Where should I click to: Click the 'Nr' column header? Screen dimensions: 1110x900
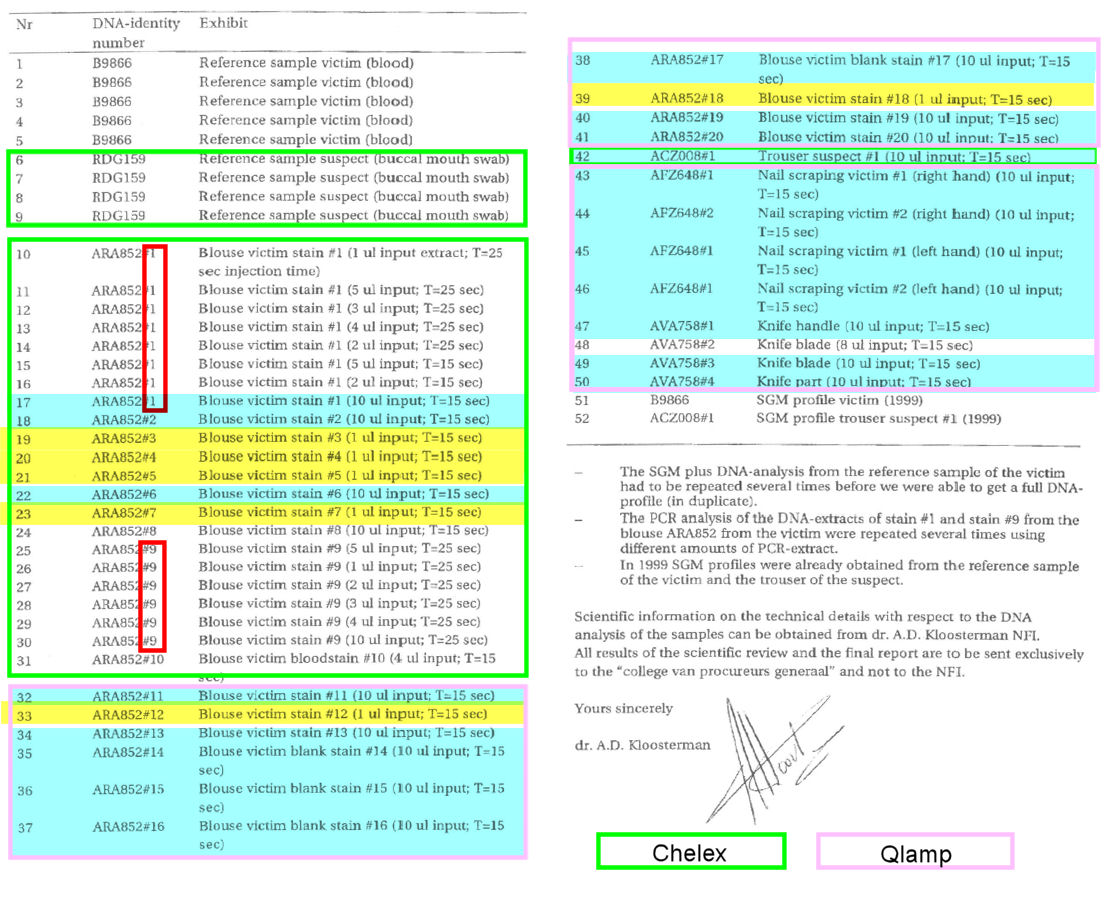(24, 24)
